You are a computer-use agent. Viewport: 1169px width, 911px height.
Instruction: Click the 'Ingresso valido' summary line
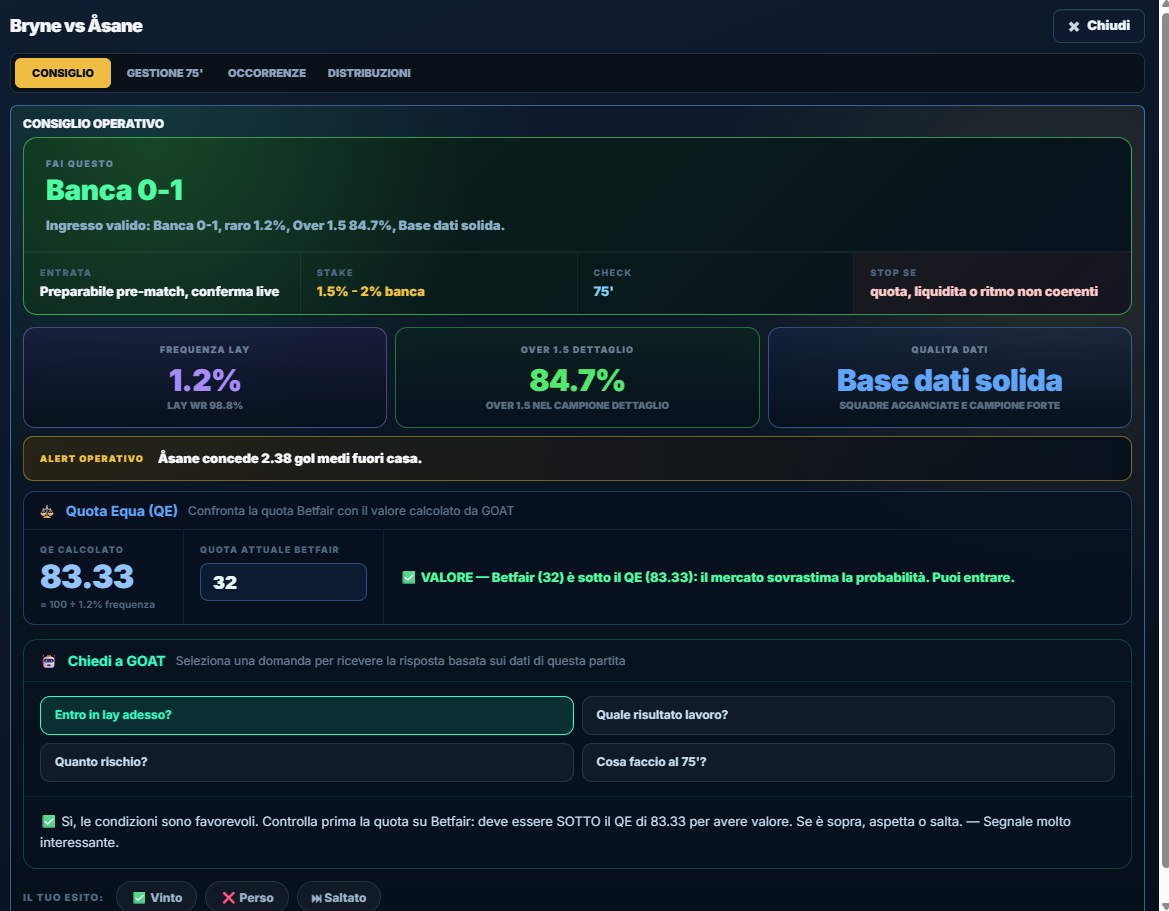pyautogui.click(x=275, y=225)
